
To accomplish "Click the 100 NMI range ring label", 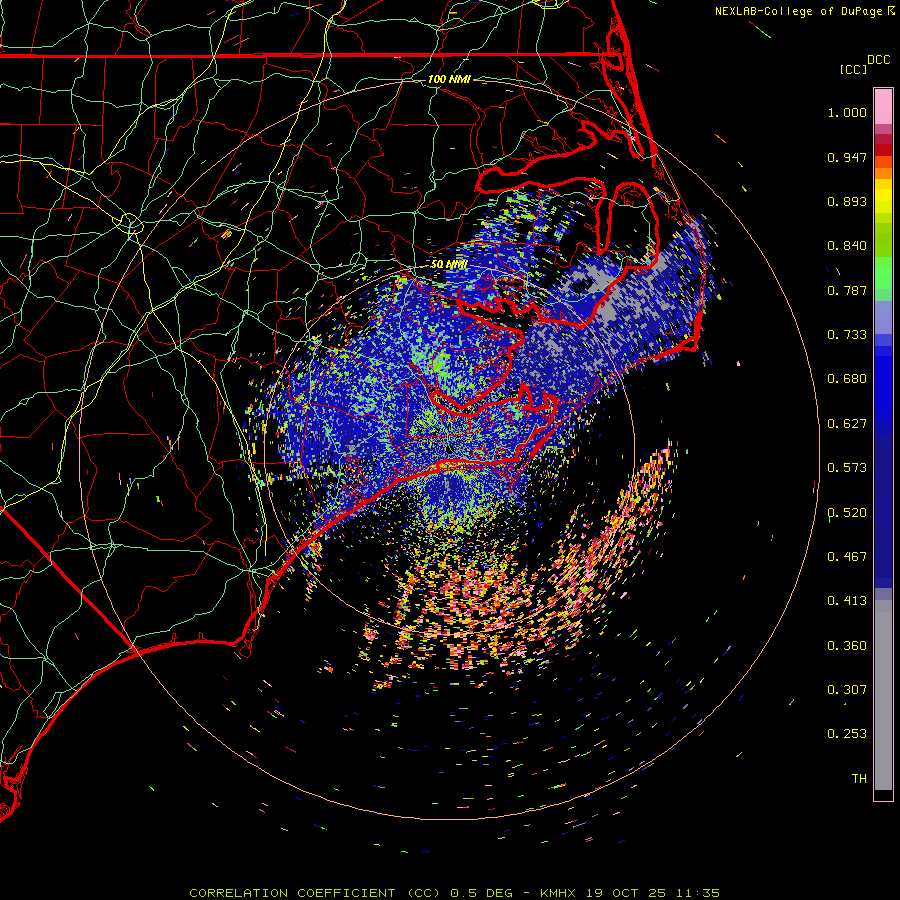I will tap(449, 79).
